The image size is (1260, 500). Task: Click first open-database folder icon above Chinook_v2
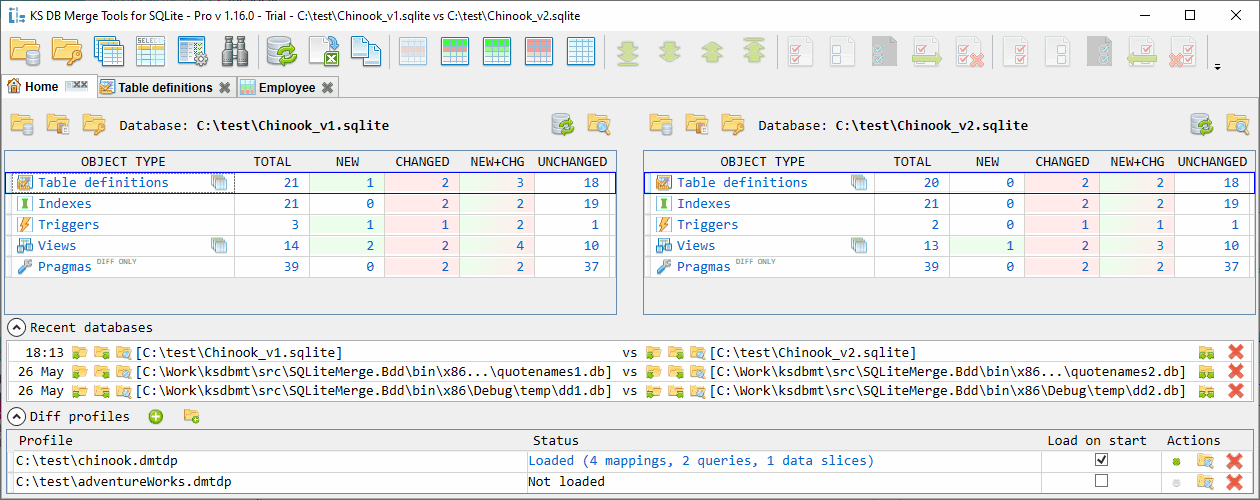661,125
